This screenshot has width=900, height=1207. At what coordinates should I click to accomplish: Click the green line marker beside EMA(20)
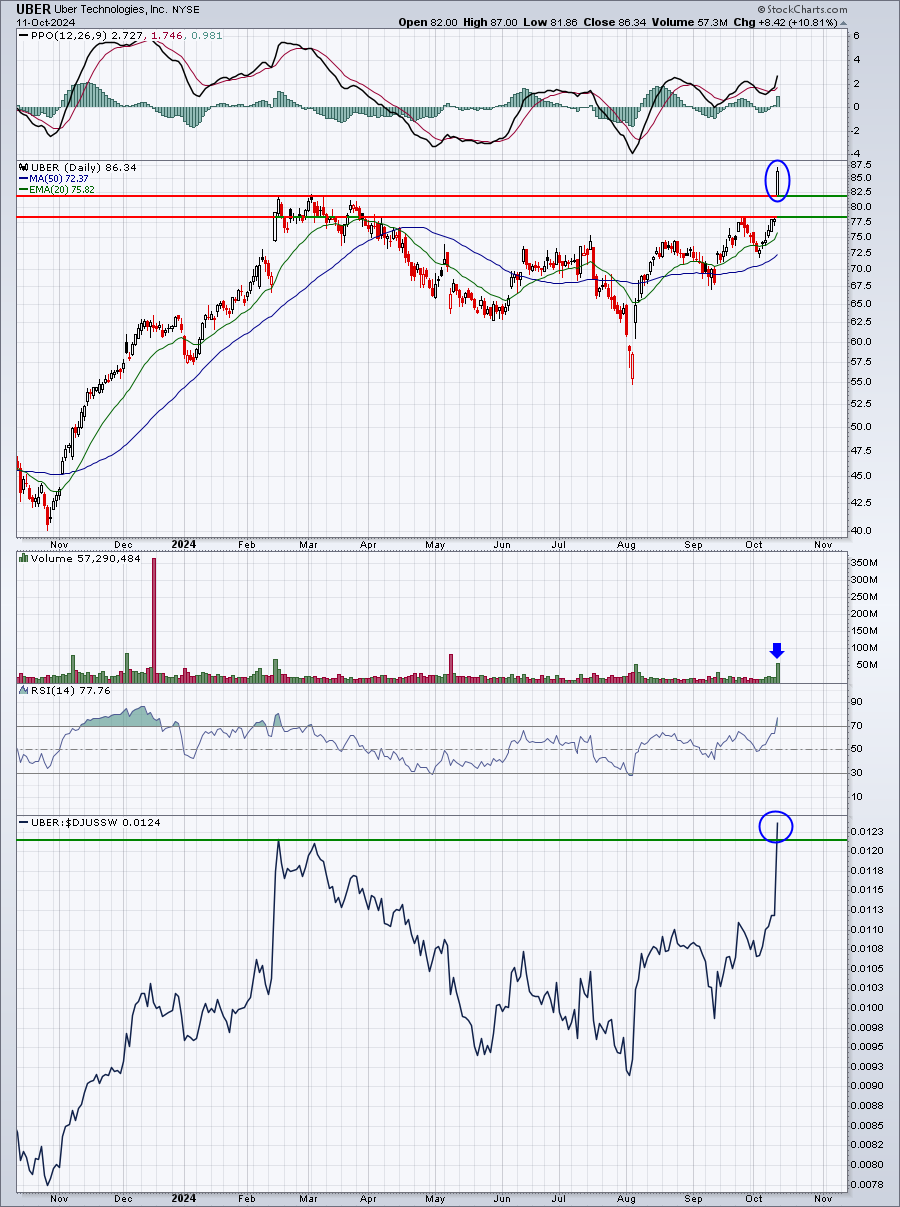22,188
